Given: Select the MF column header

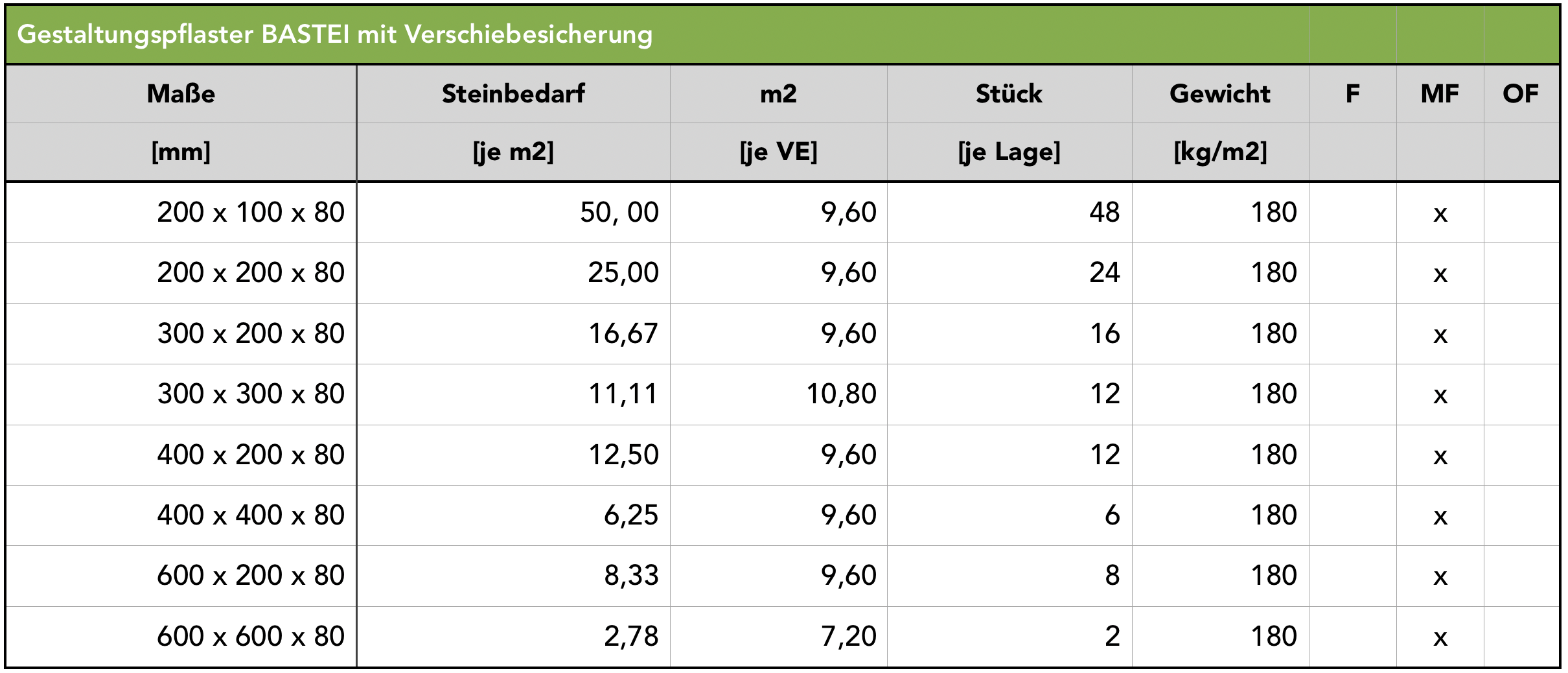Looking at the screenshot, I should pos(1440,94).
